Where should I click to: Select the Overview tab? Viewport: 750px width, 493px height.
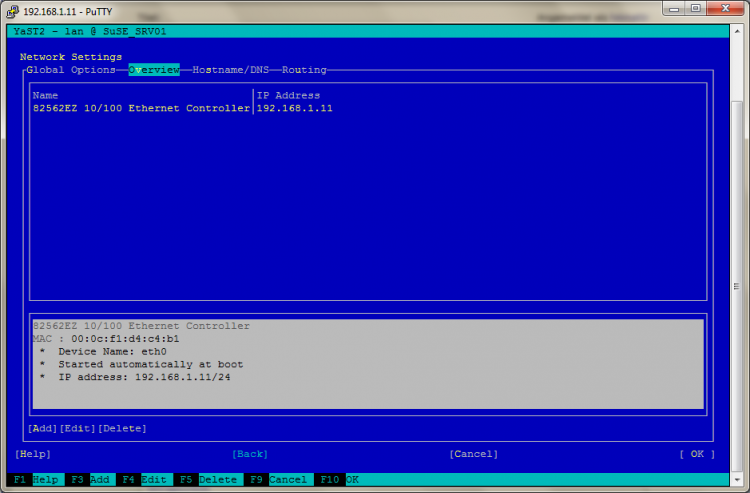(x=154, y=70)
